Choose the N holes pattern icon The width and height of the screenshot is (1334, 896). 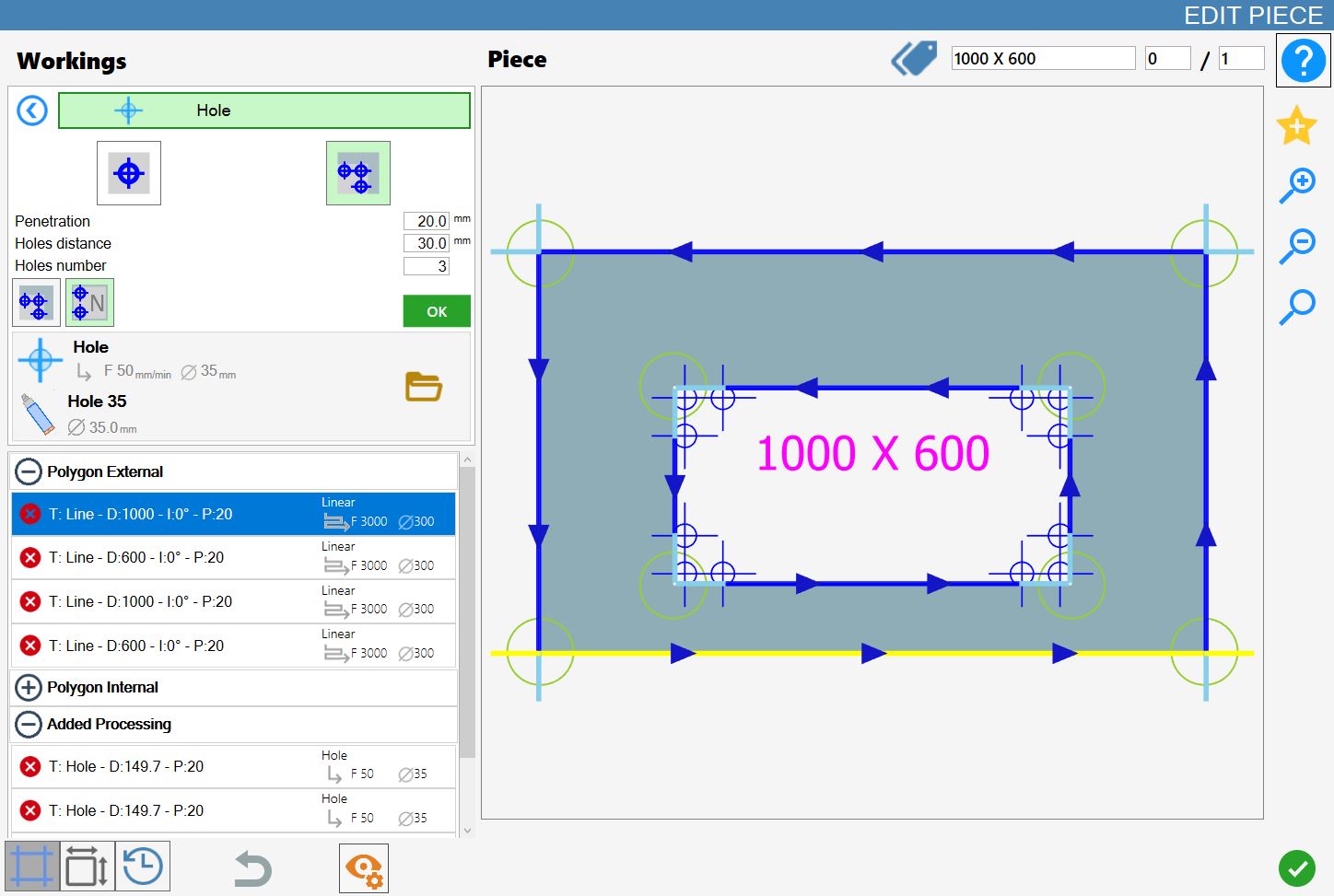click(89, 303)
